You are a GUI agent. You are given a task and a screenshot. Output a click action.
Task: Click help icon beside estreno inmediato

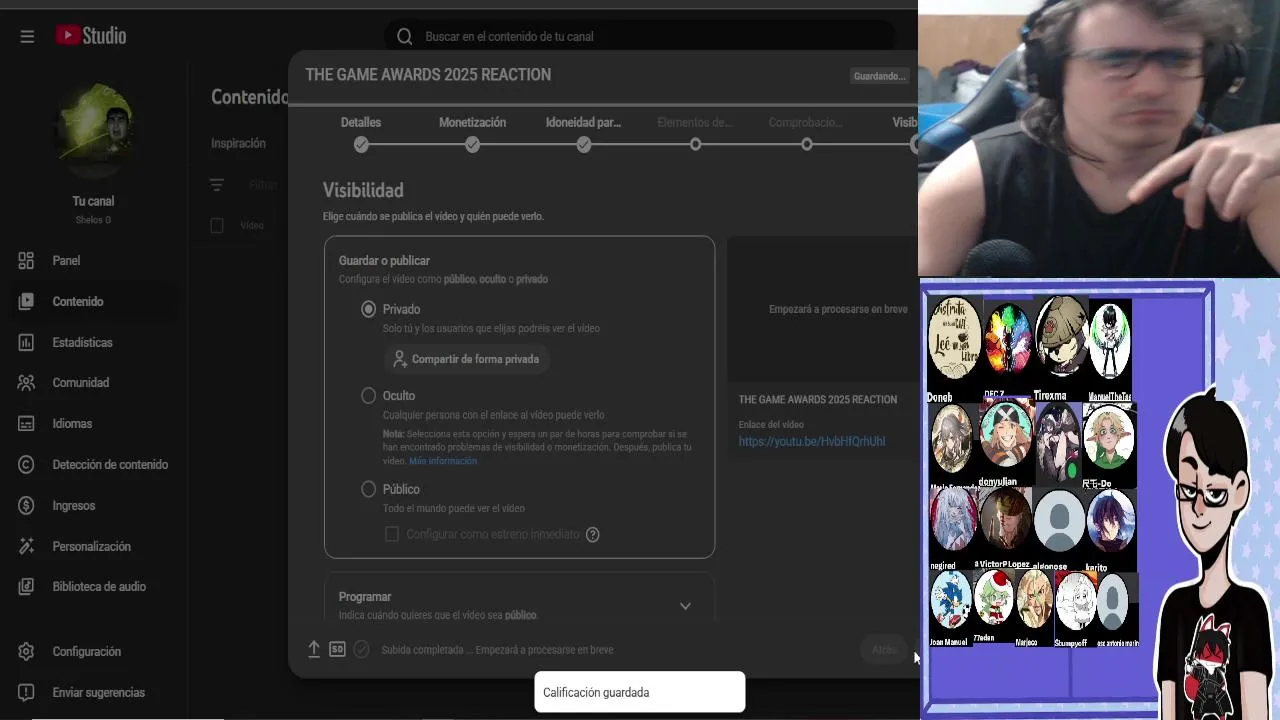tap(592, 534)
